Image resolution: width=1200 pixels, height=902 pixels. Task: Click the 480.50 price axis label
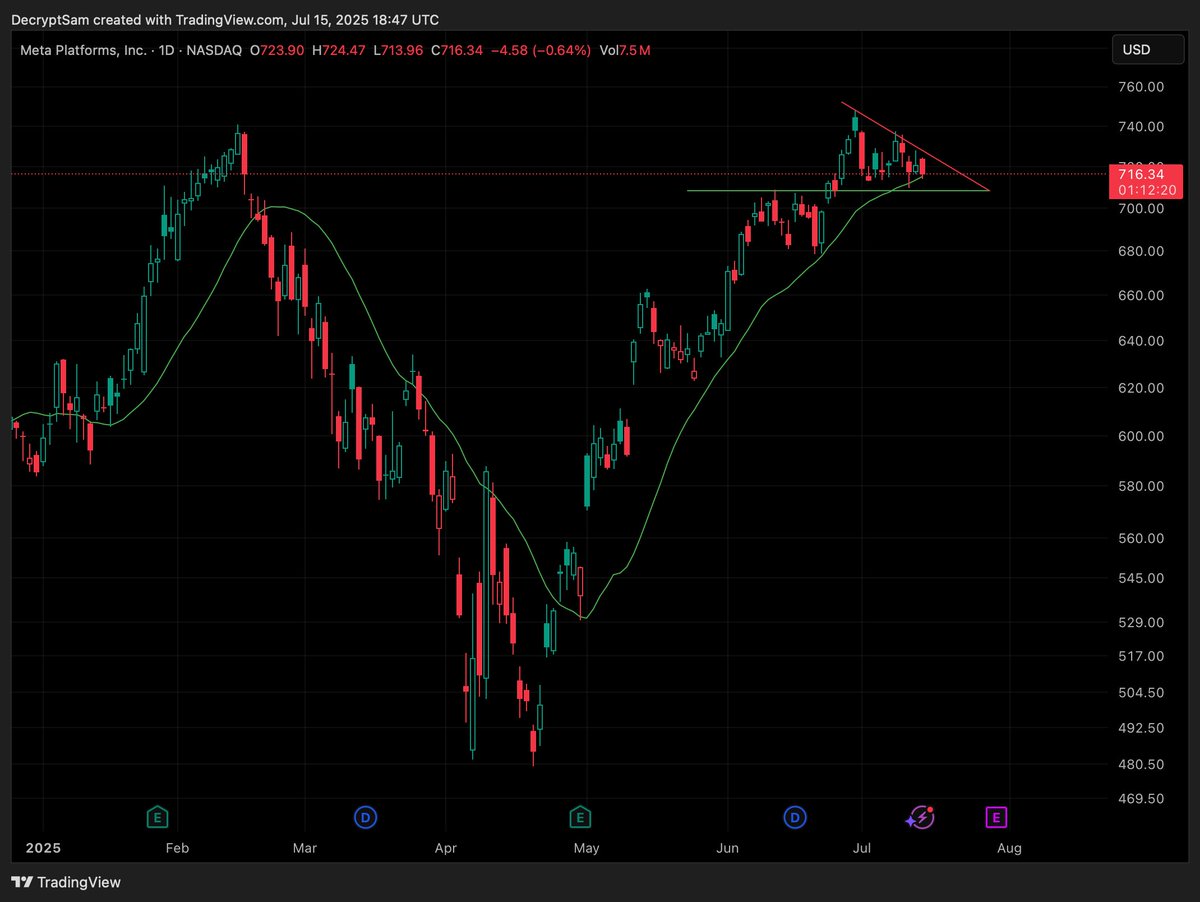tap(1141, 764)
